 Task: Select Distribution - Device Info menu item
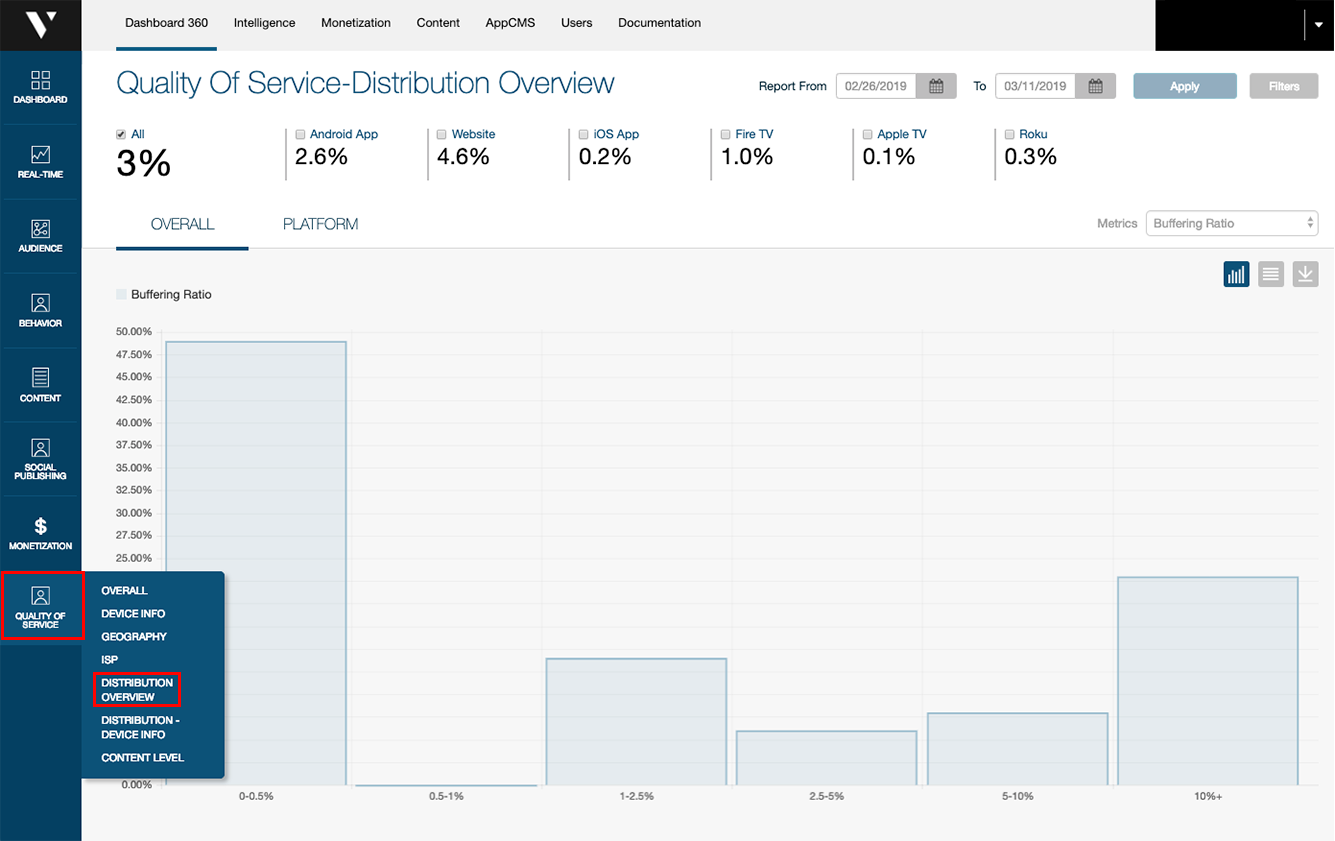140,727
